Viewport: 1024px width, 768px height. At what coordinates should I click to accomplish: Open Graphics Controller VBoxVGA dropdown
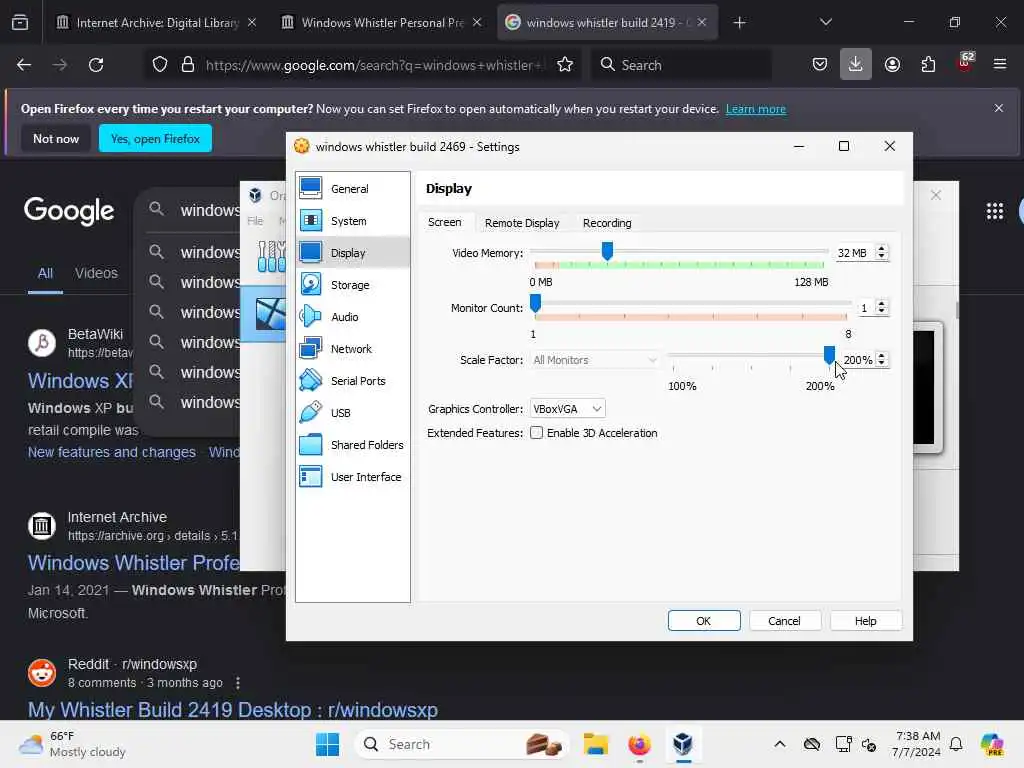pos(568,409)
